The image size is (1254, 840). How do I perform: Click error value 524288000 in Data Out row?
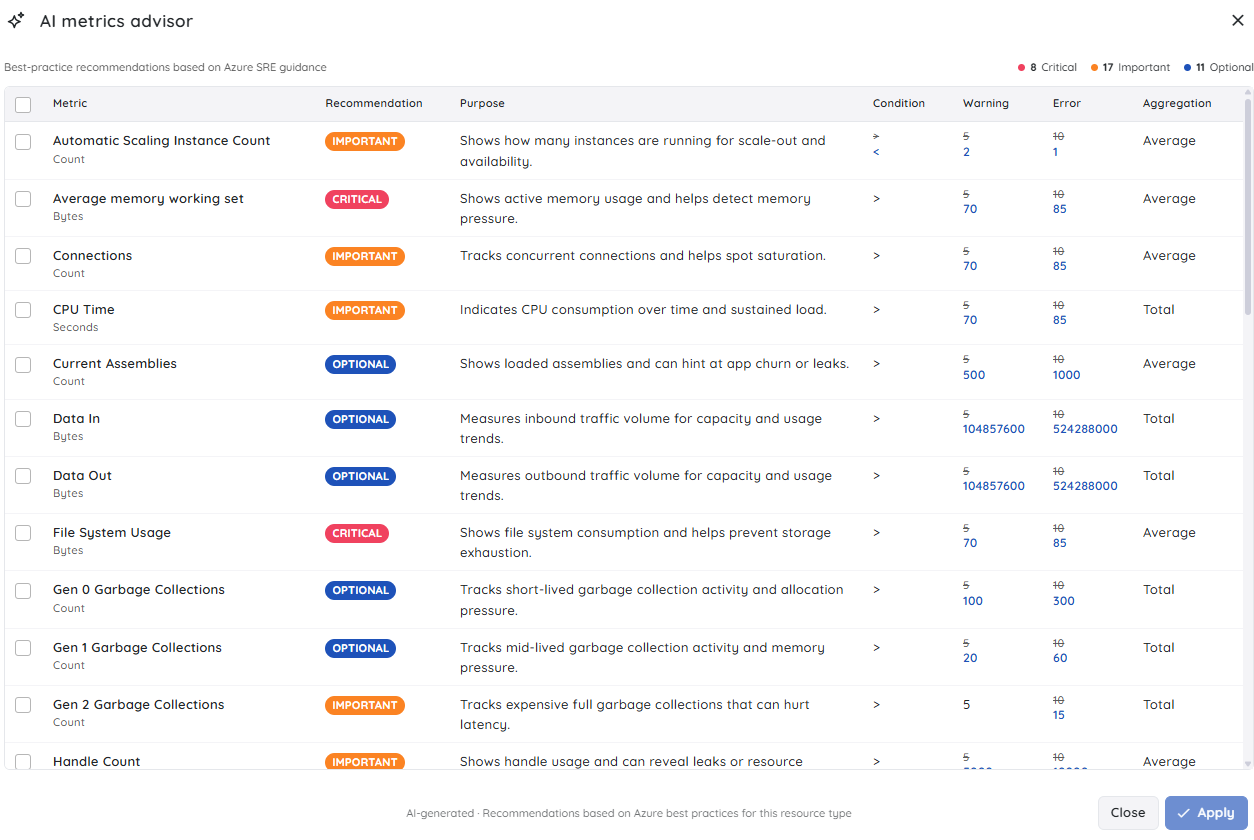[1085, 486]
